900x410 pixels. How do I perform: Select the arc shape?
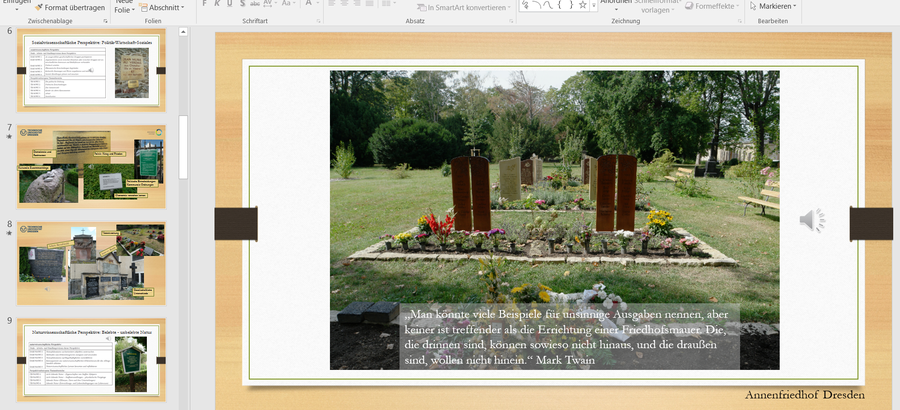click(x=536, y=5)
